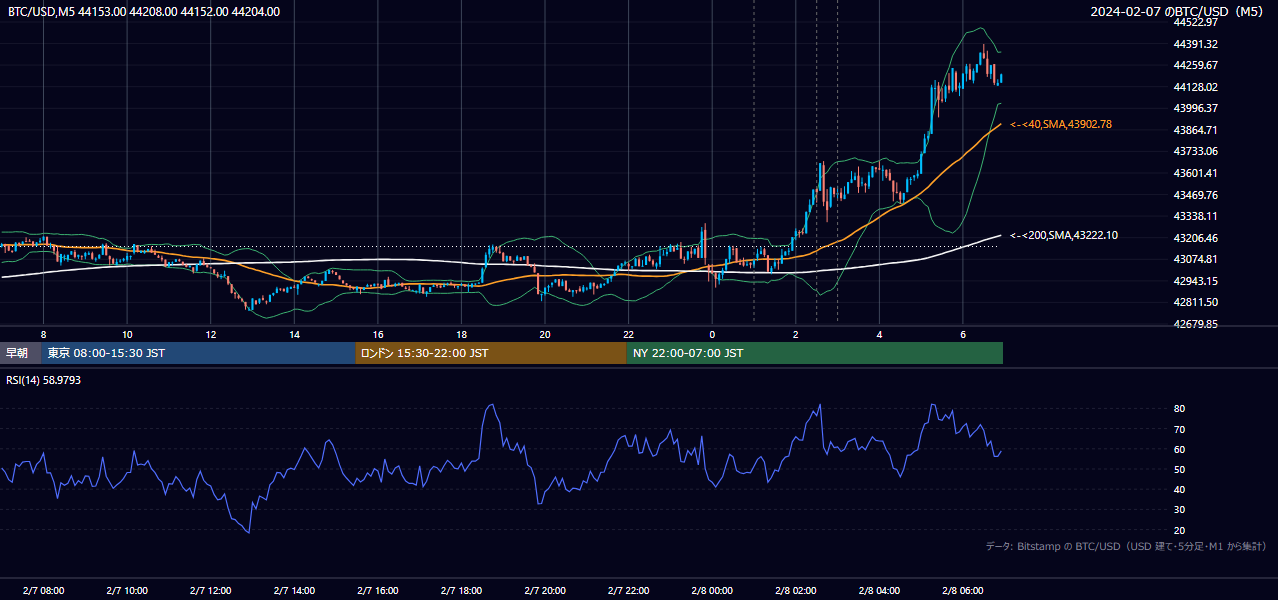Select the 43733.06 price level
1278x600 pixels.
pos(1195,151)
